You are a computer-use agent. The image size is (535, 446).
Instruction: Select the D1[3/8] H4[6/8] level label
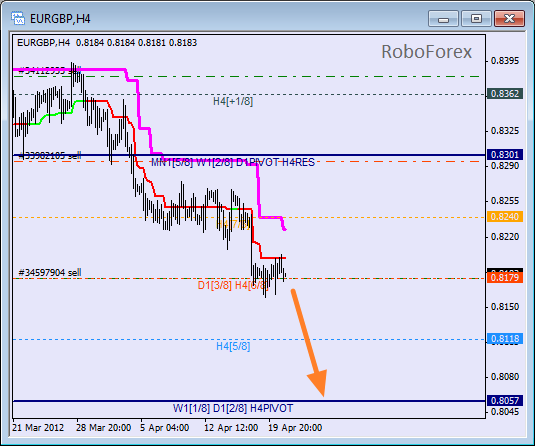click(233, 285)
